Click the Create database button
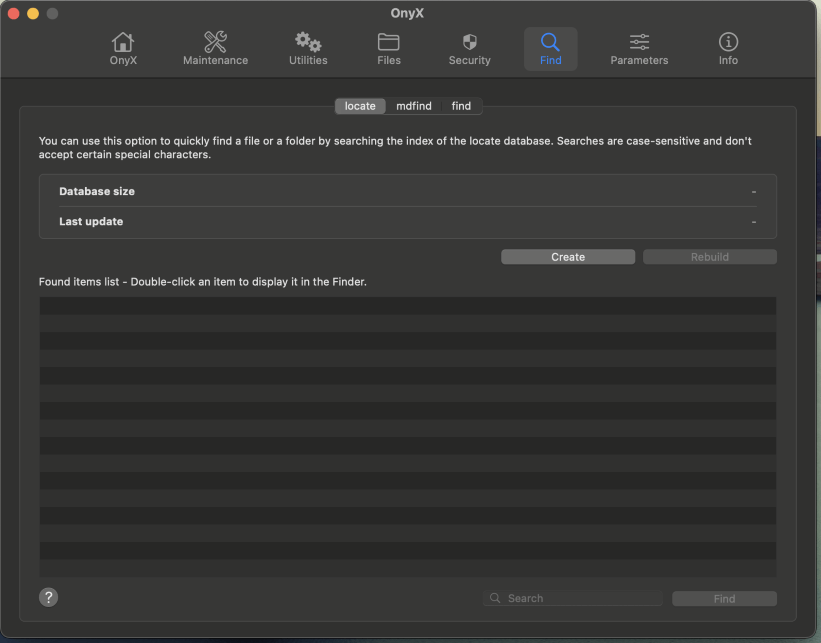821x643 pixels. [567, 256]
